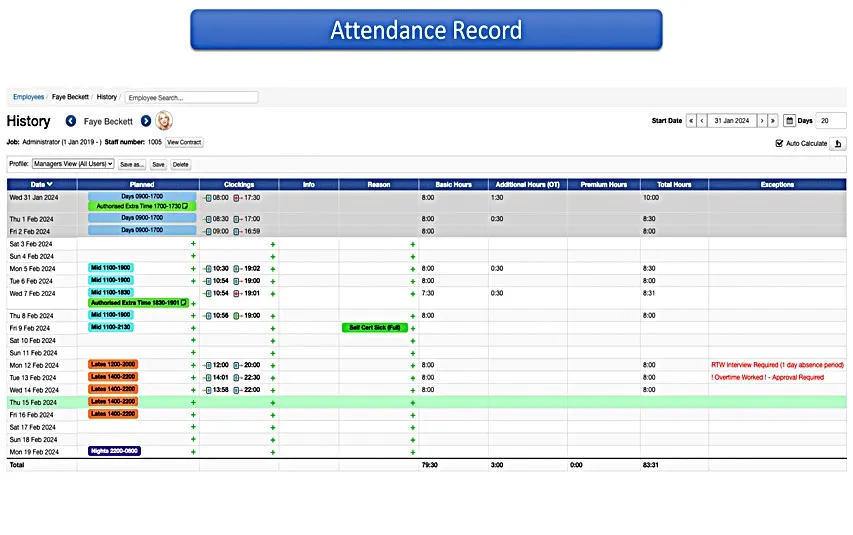Add planned plus on Thu 8 Feb 2024 row
This screenshot has height=535, width=853.
click(x=193, y=316)
